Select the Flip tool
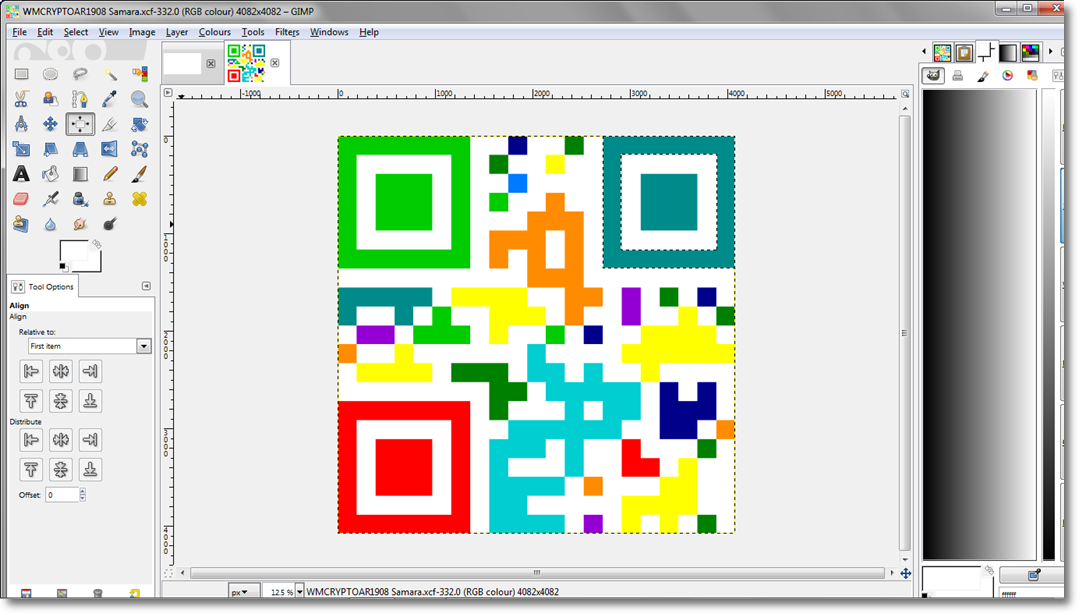The image size is (1080, 615). coord(110,149)
